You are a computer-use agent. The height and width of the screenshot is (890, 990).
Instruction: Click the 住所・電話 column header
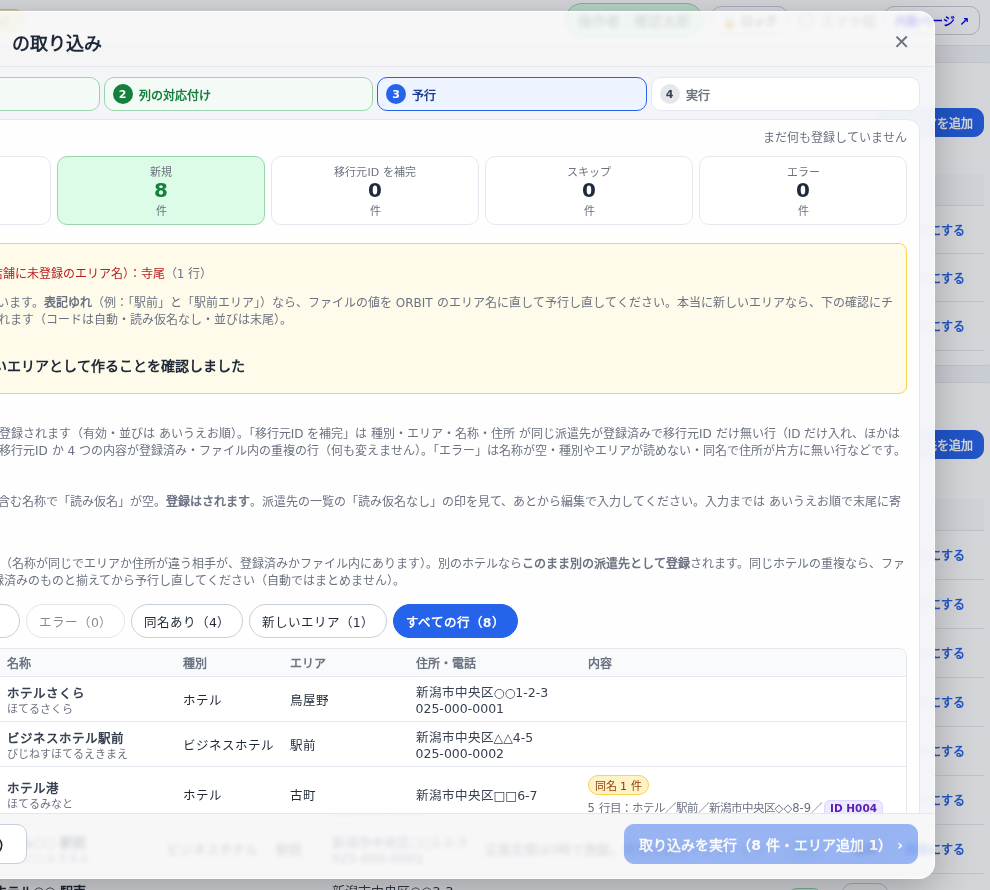tap(446, 663)
